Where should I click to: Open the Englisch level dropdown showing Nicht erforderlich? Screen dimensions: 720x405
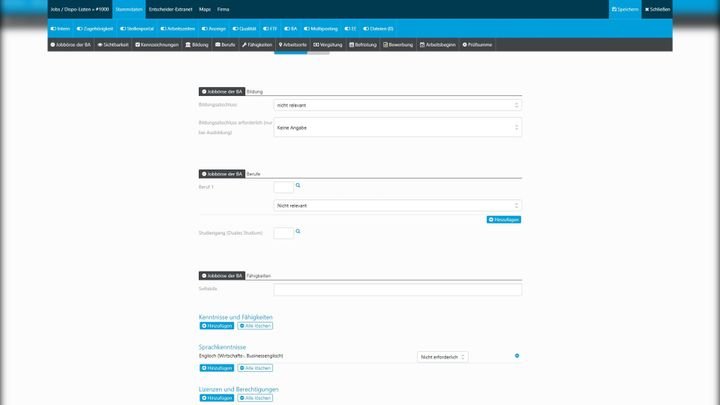(442, 356)
